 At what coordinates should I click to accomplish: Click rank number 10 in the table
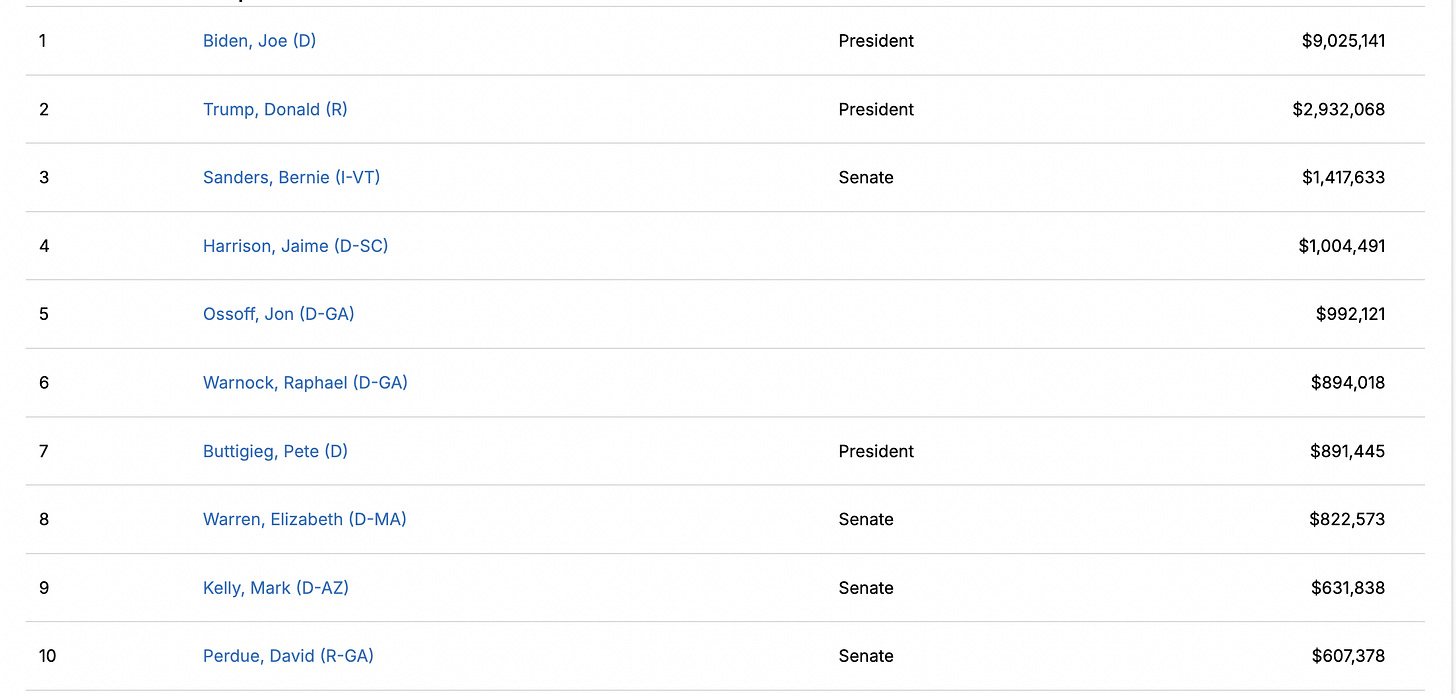tap(48, 656)
